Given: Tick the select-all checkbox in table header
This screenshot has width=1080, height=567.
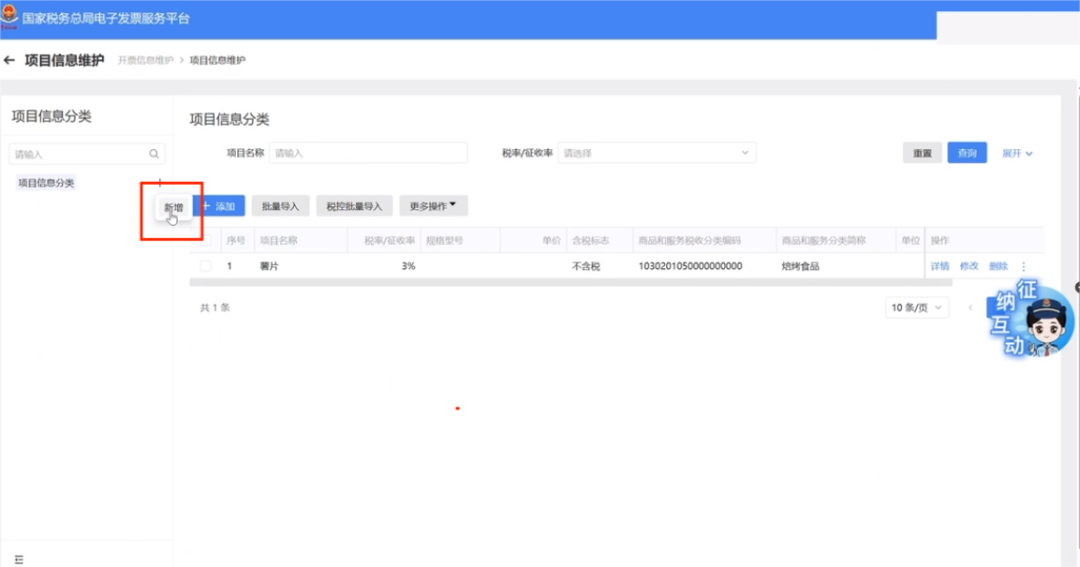Looking at the screenshot, I should (x=205, y=240).
